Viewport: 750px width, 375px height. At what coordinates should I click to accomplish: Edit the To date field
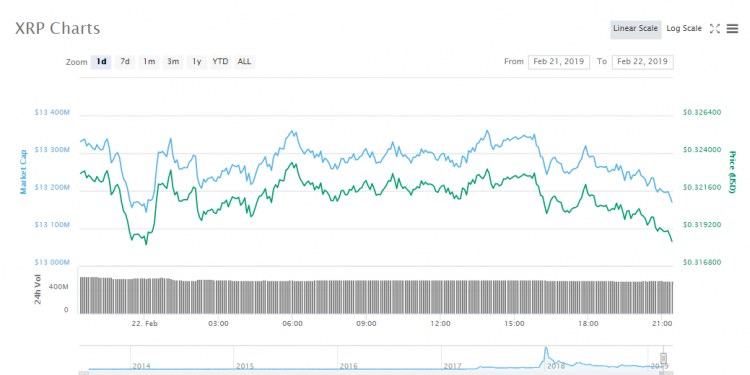[642, 62]
